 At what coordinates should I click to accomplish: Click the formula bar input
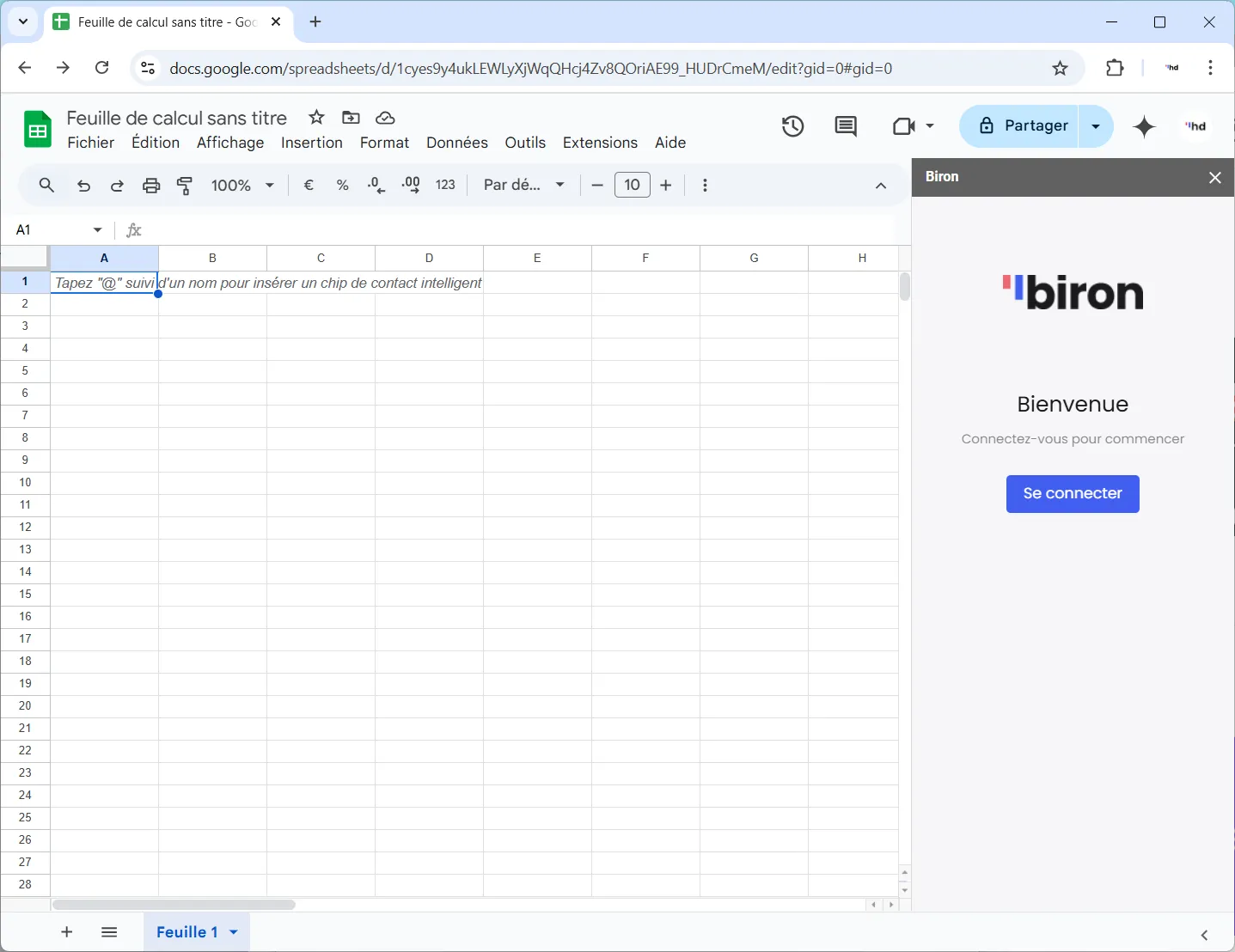(520, 230)
